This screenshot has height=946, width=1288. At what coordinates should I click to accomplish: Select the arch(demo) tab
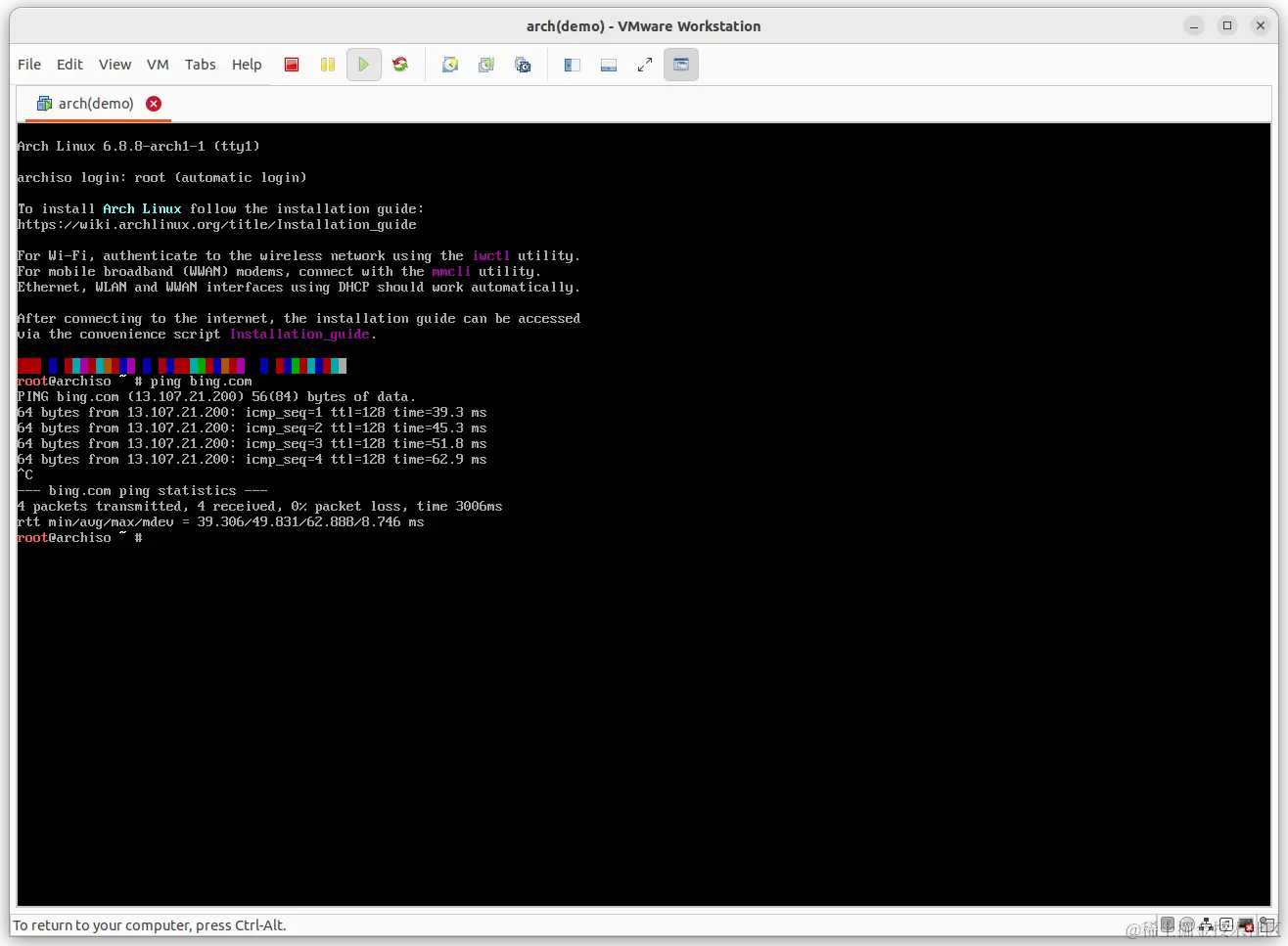(98, 104)
